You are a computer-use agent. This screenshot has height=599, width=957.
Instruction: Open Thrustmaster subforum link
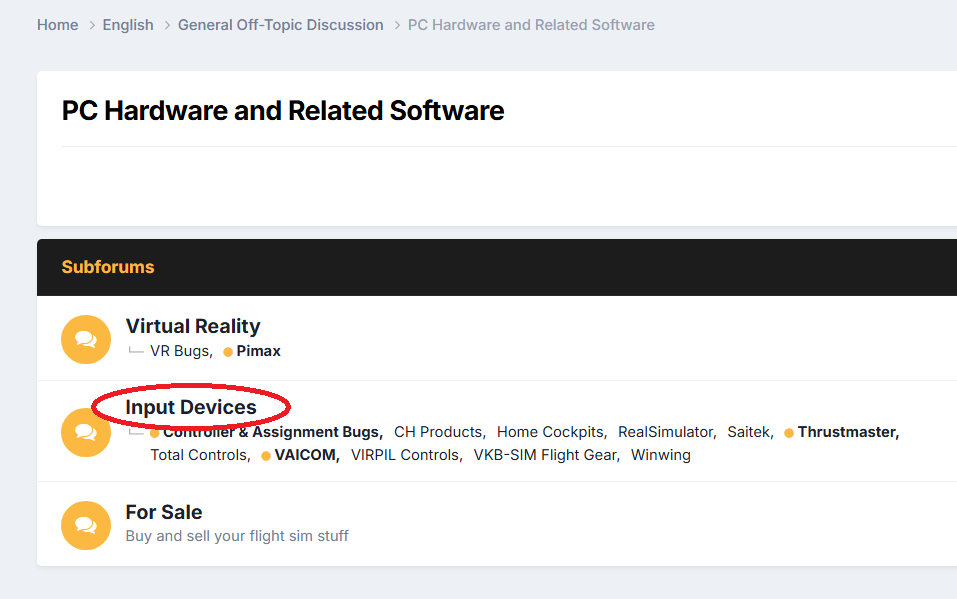[848, 432]
